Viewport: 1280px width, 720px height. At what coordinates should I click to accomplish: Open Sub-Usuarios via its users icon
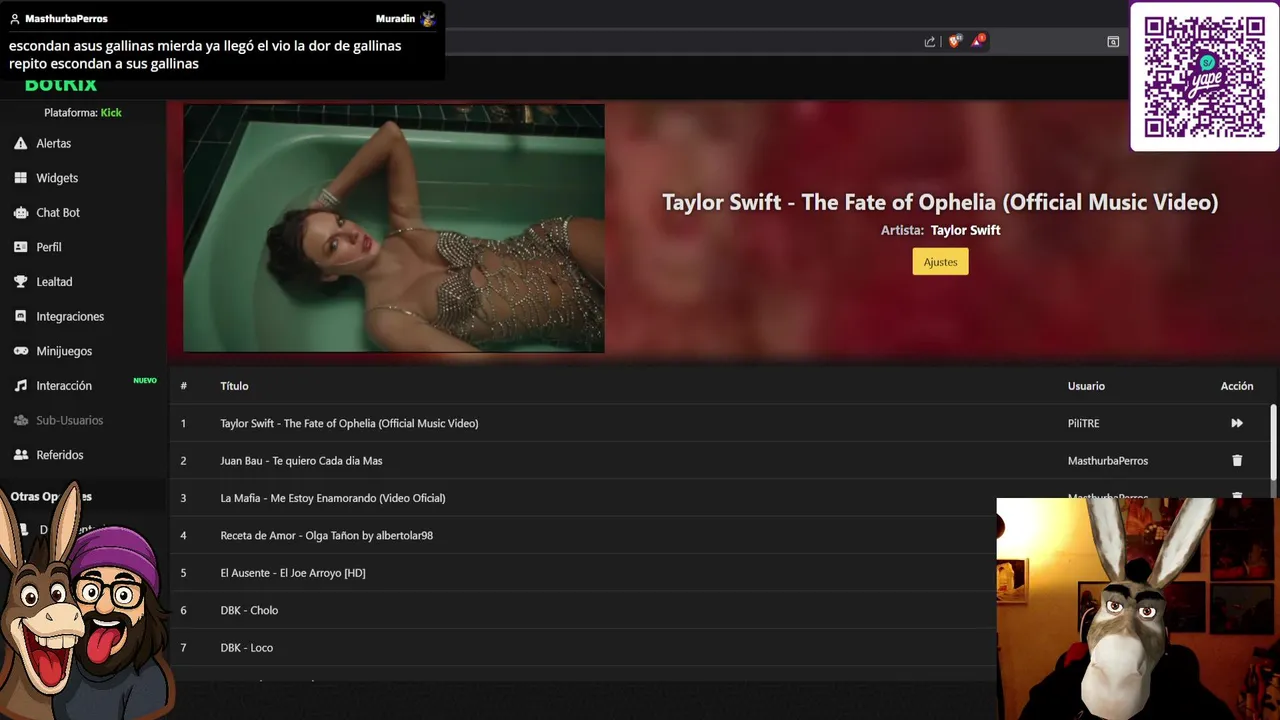(x=20, y=420)
